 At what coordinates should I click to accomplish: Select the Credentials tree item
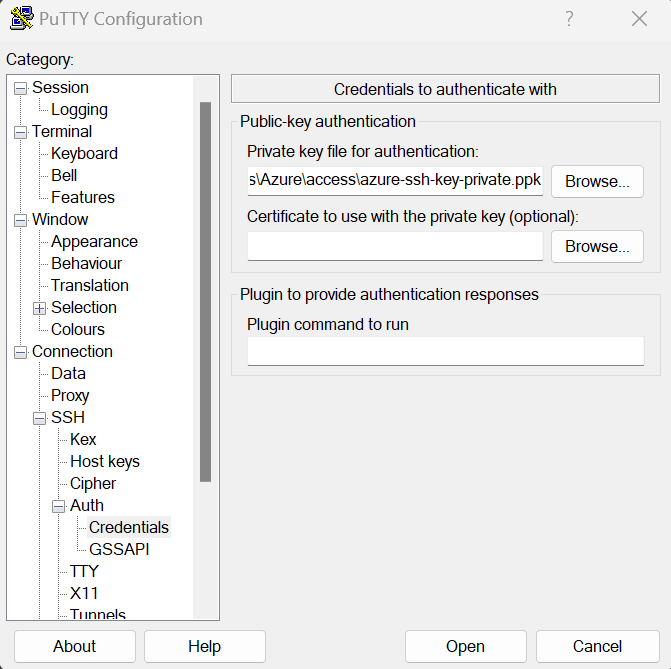(x=129, y=527)
